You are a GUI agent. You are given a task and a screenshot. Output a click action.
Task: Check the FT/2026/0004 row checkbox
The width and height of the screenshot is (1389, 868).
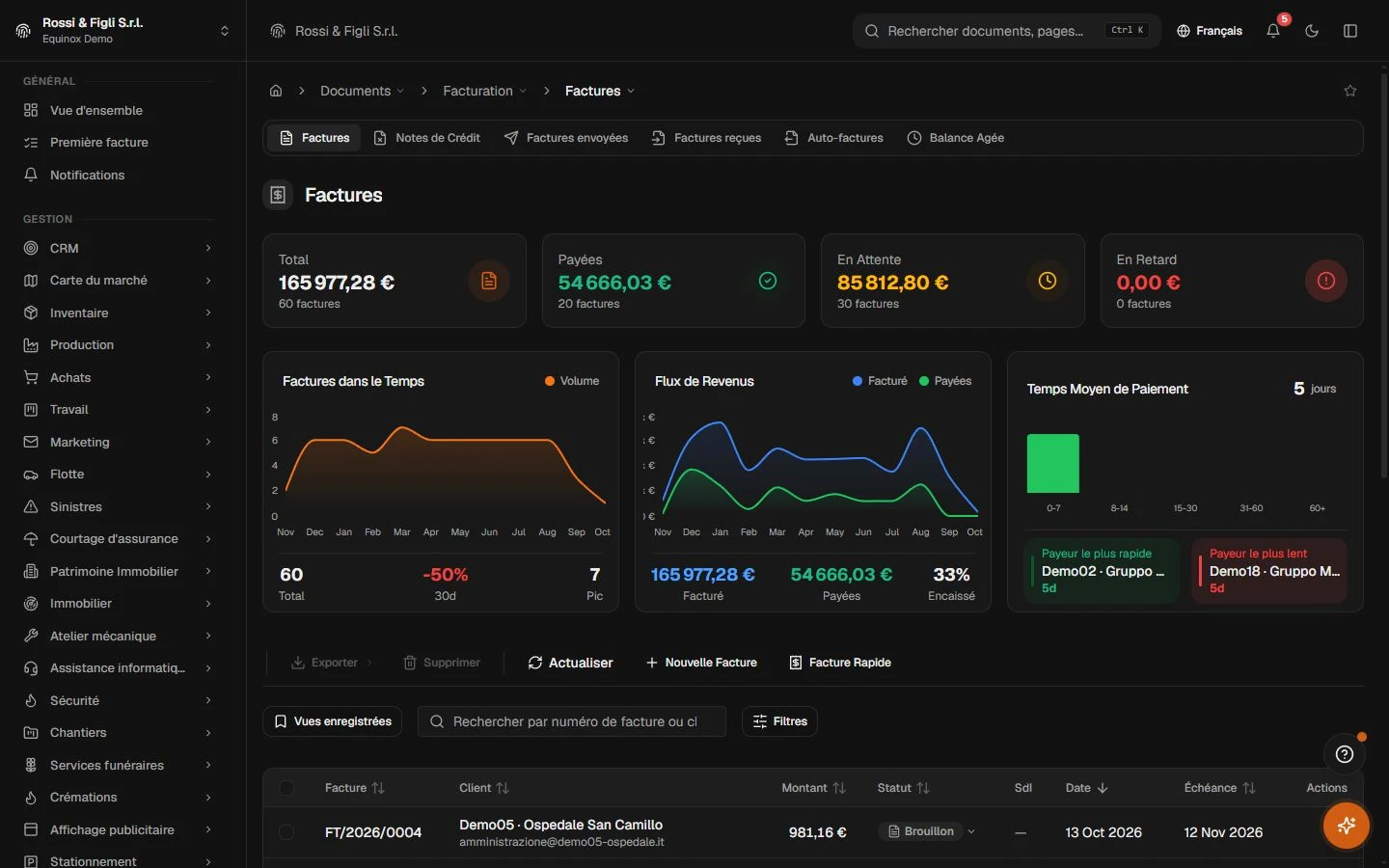286,831
